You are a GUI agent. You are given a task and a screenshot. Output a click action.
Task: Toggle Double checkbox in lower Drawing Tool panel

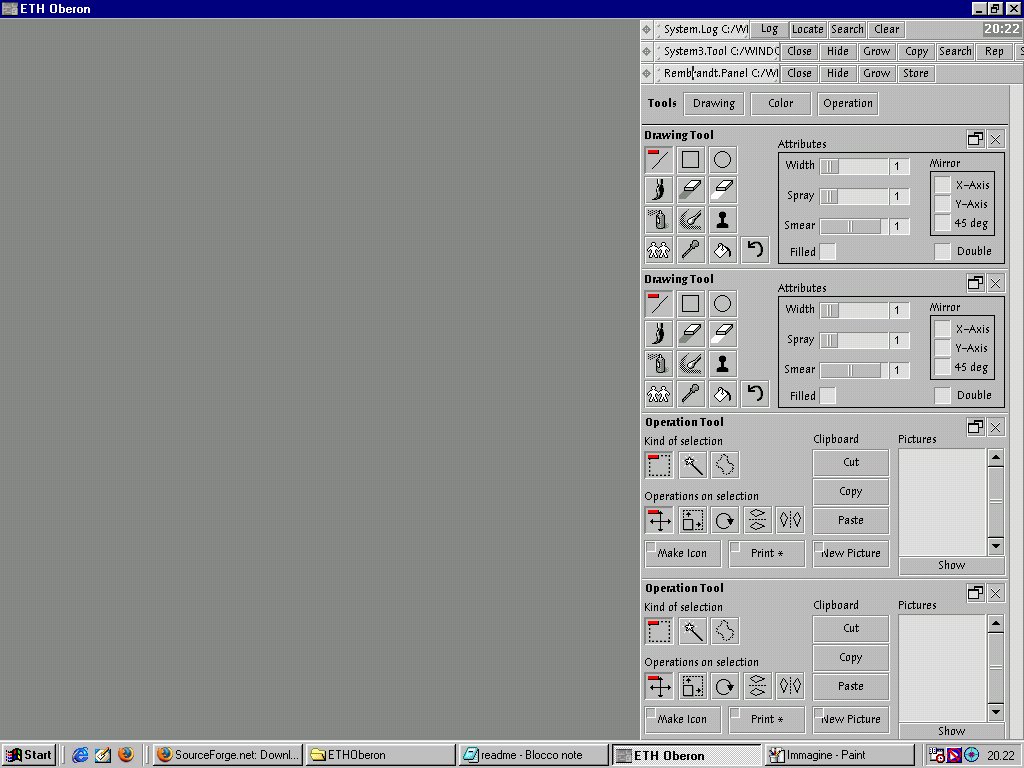(942, 396)
